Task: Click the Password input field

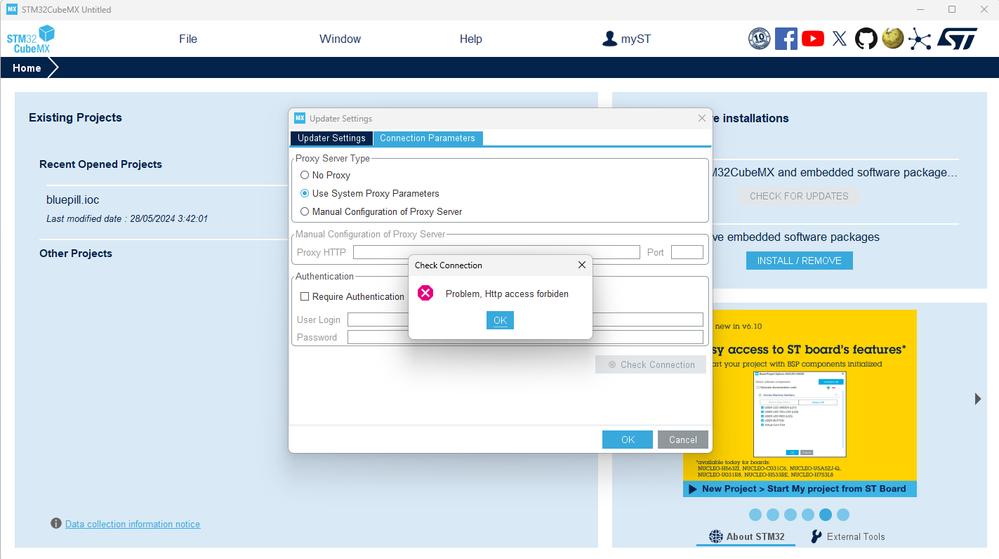Action: pos(525,337)
